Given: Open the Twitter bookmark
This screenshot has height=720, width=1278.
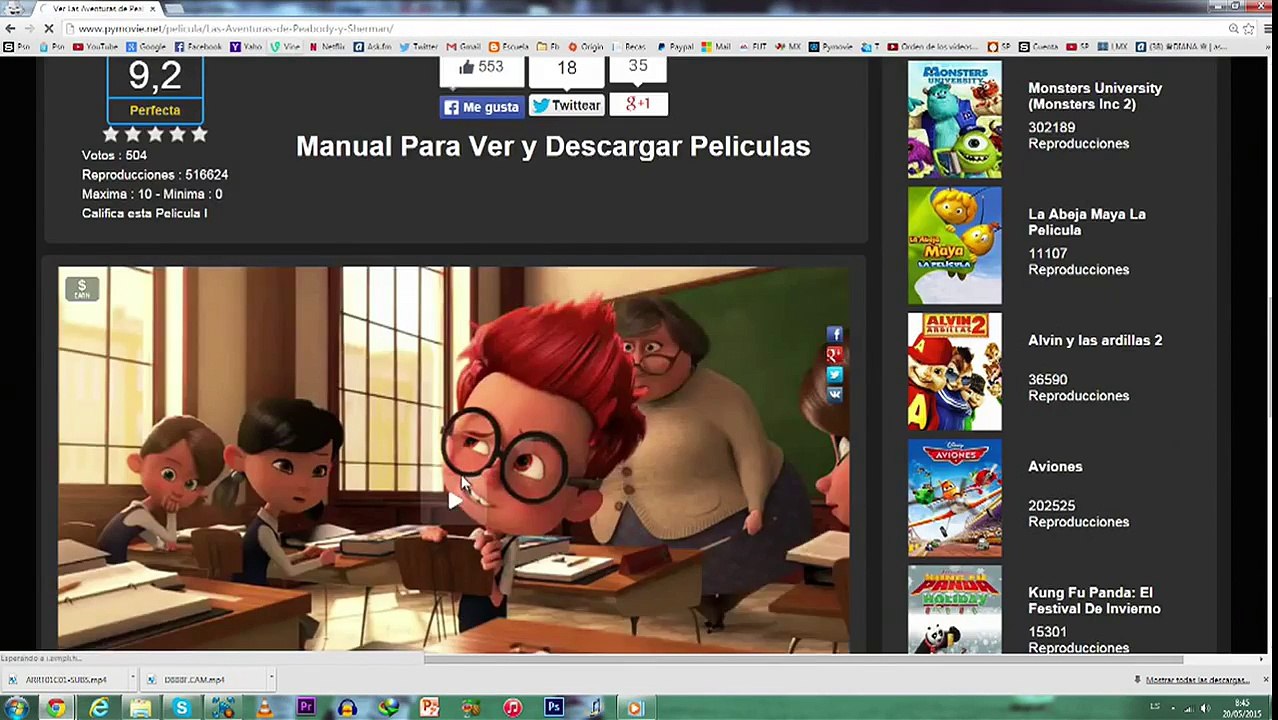Looking at the screenshot, I should [x=419, y=47].
